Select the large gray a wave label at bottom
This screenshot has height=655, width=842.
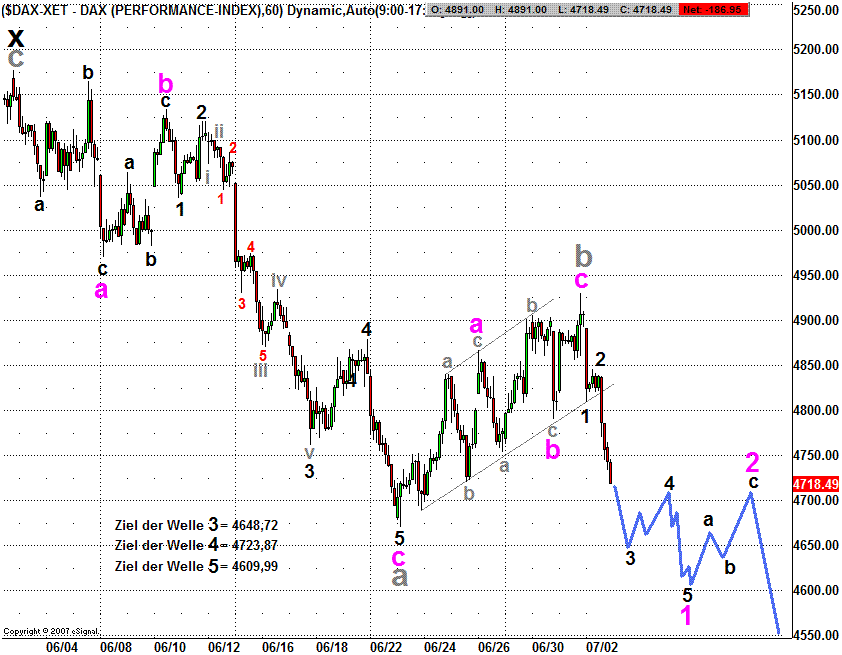click(x=399, y=577)
